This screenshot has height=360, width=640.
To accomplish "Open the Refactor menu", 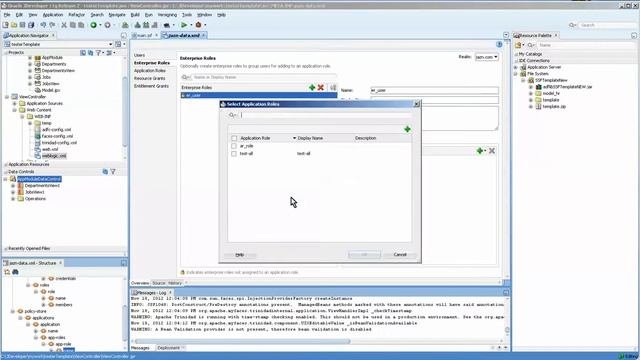I will [76, 15].
